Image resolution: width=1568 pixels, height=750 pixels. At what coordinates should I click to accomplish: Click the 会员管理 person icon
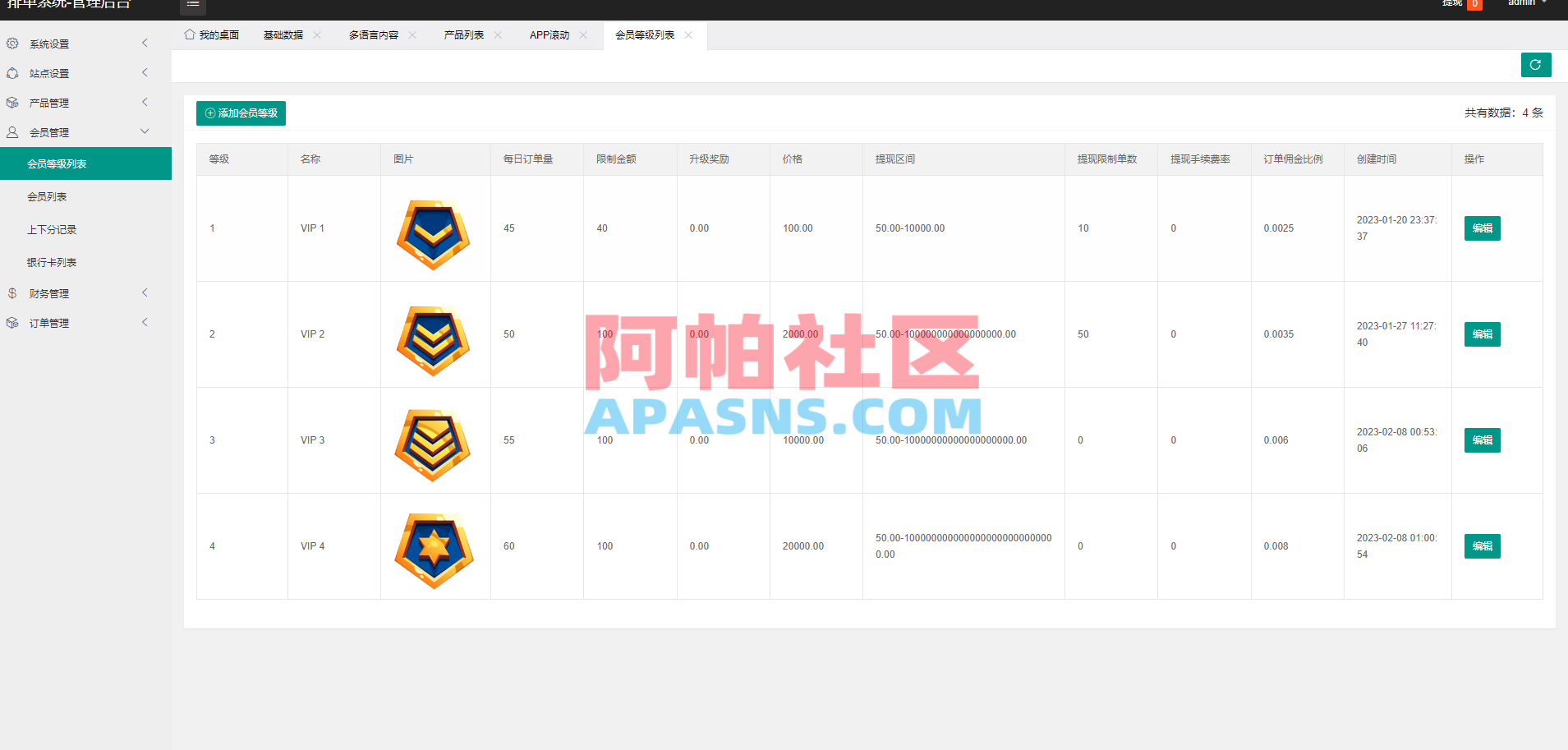(12, 131)
